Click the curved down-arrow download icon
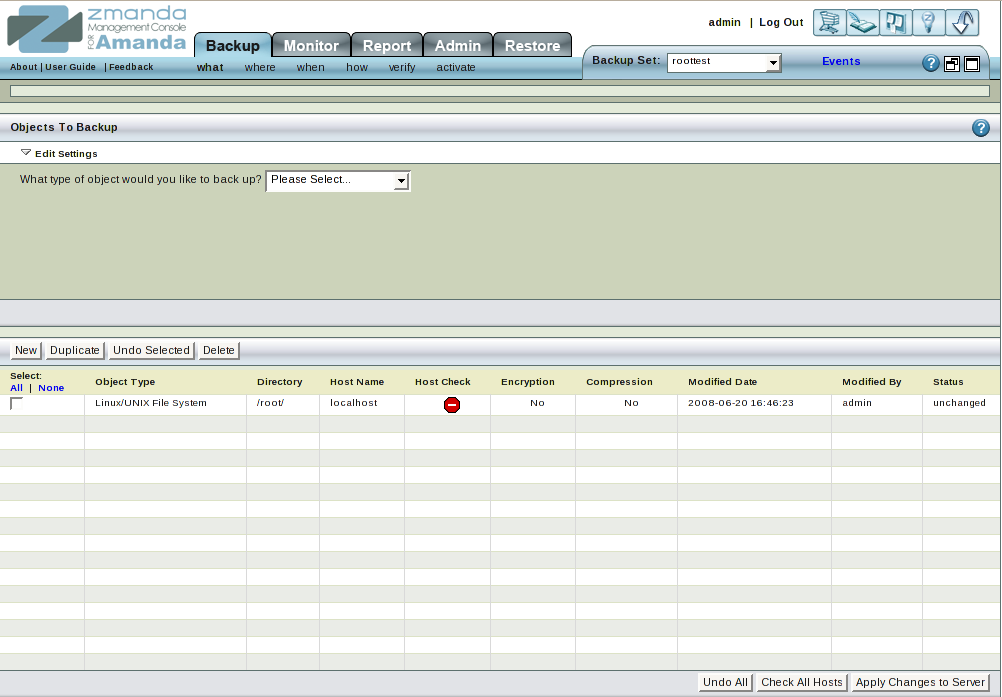This screenshot has height=697, width=1002. [x=962, y=23]
